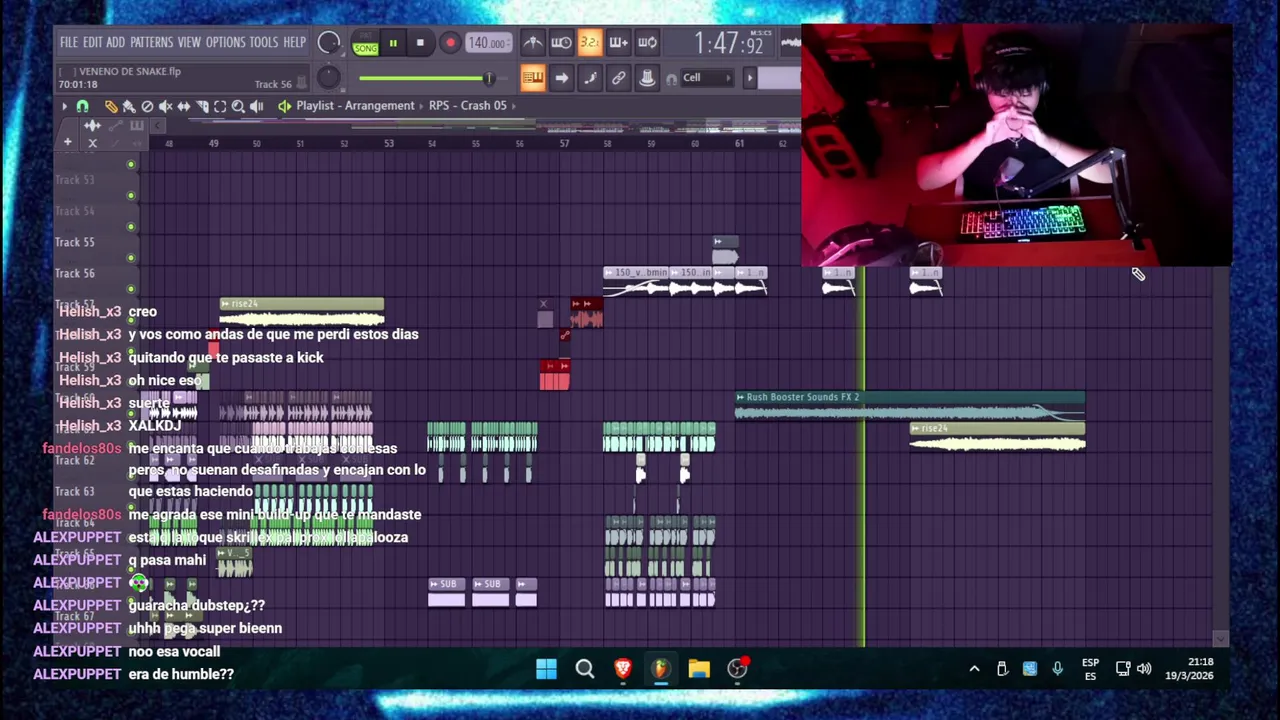The width and height of the screenshot is (1280, 720).
Task: Click the 140.000 tempo field
Action: point(488,43)
